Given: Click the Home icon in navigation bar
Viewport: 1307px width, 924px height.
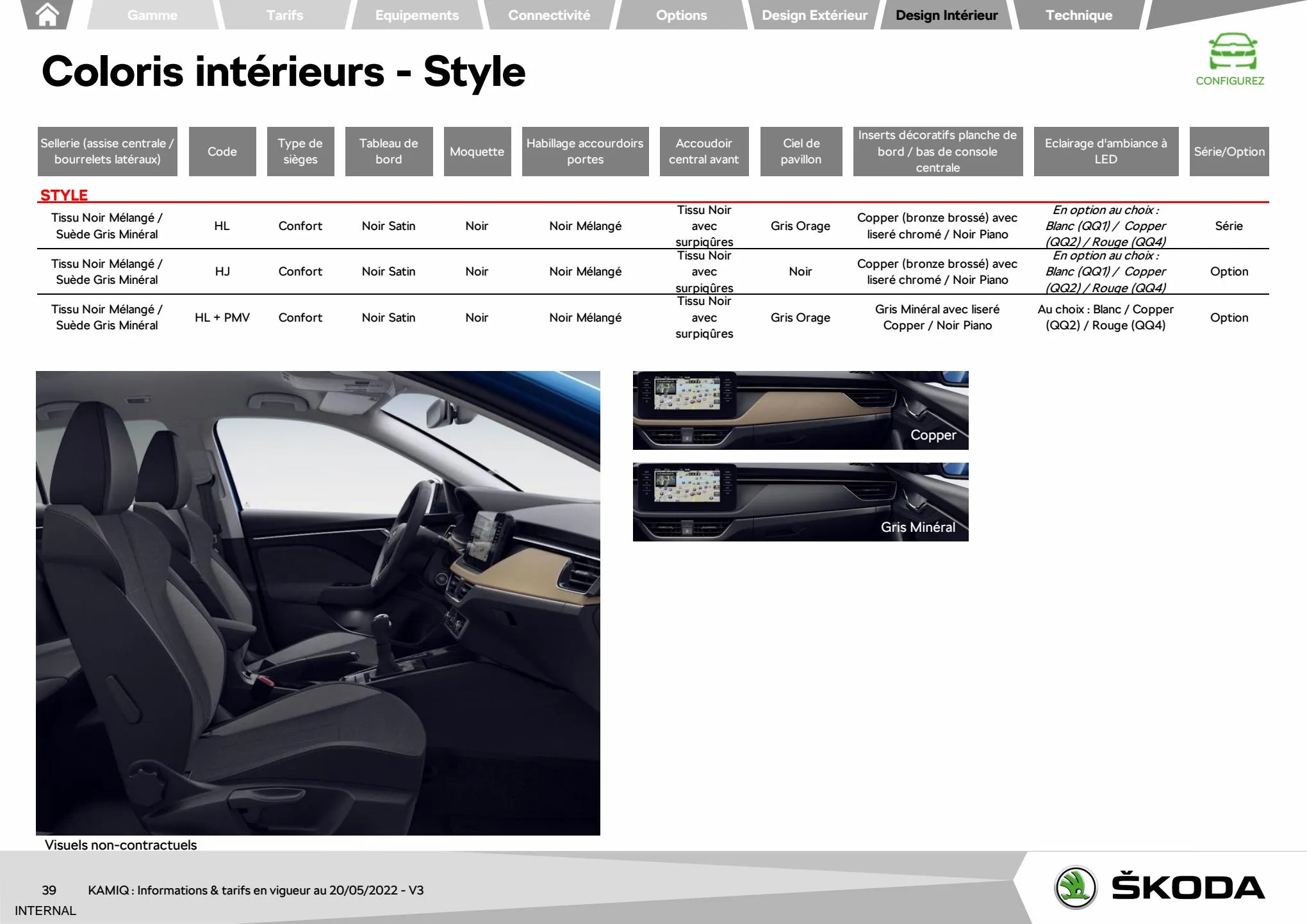Looking at the screenshot, I should [x=48, y=15].
